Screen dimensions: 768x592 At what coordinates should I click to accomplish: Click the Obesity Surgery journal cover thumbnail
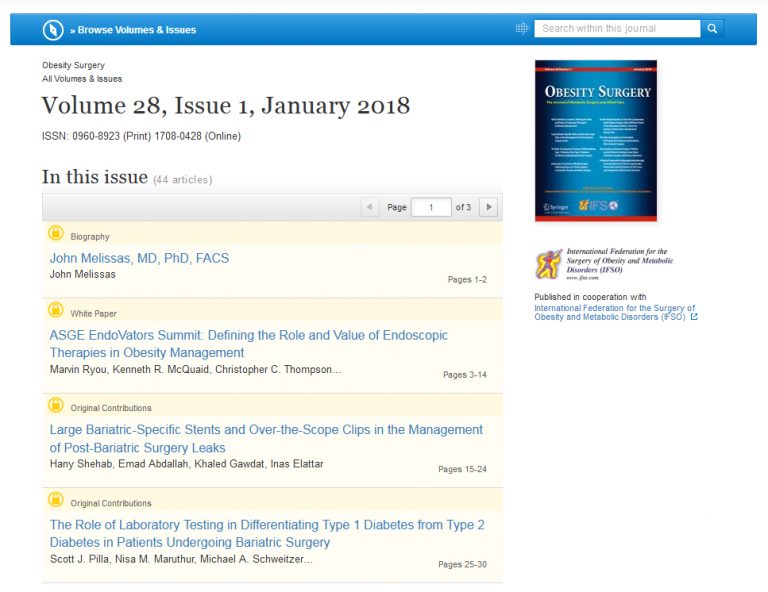(x=596, y=140)
